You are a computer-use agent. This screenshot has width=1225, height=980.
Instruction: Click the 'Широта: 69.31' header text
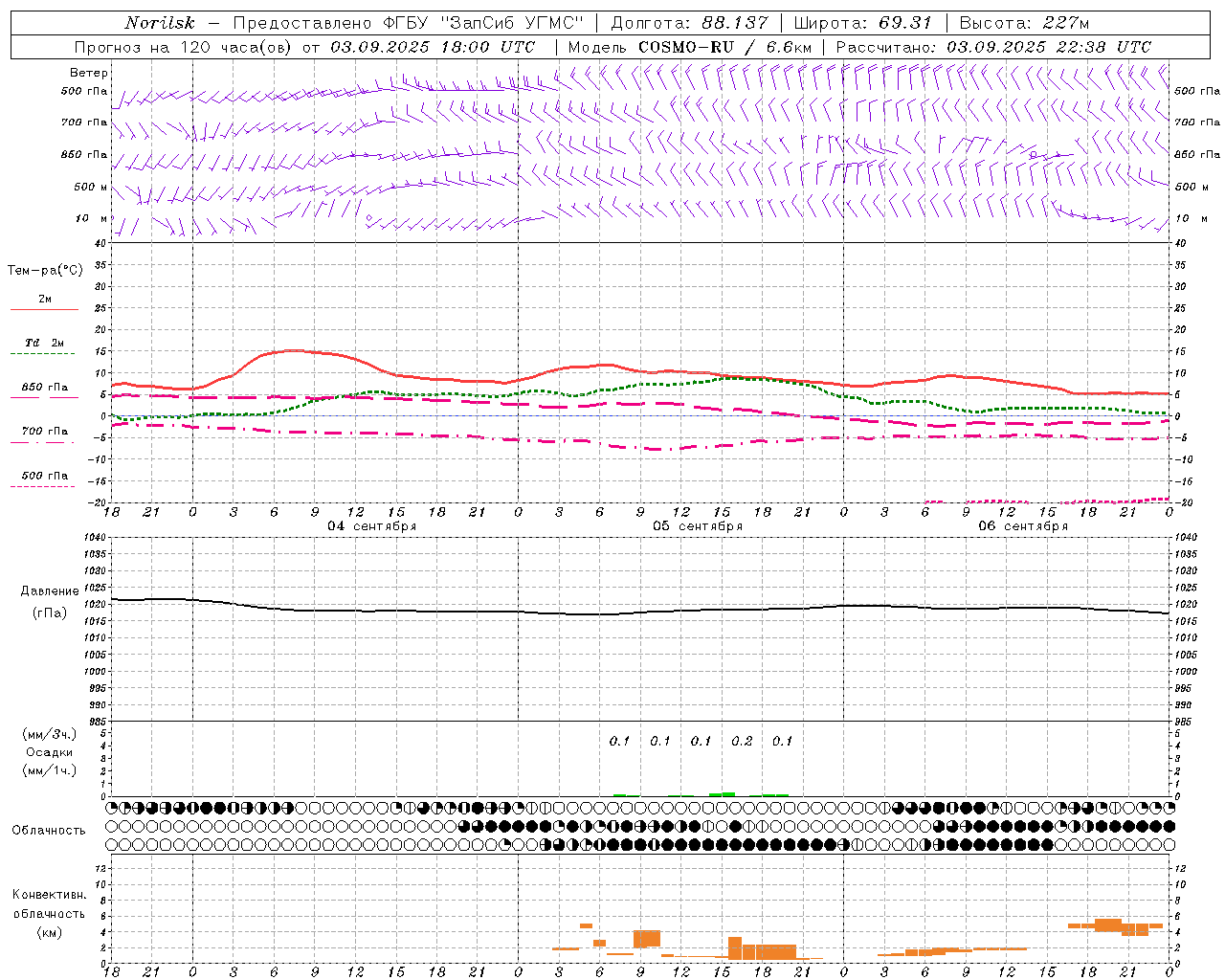pos(863,23)
